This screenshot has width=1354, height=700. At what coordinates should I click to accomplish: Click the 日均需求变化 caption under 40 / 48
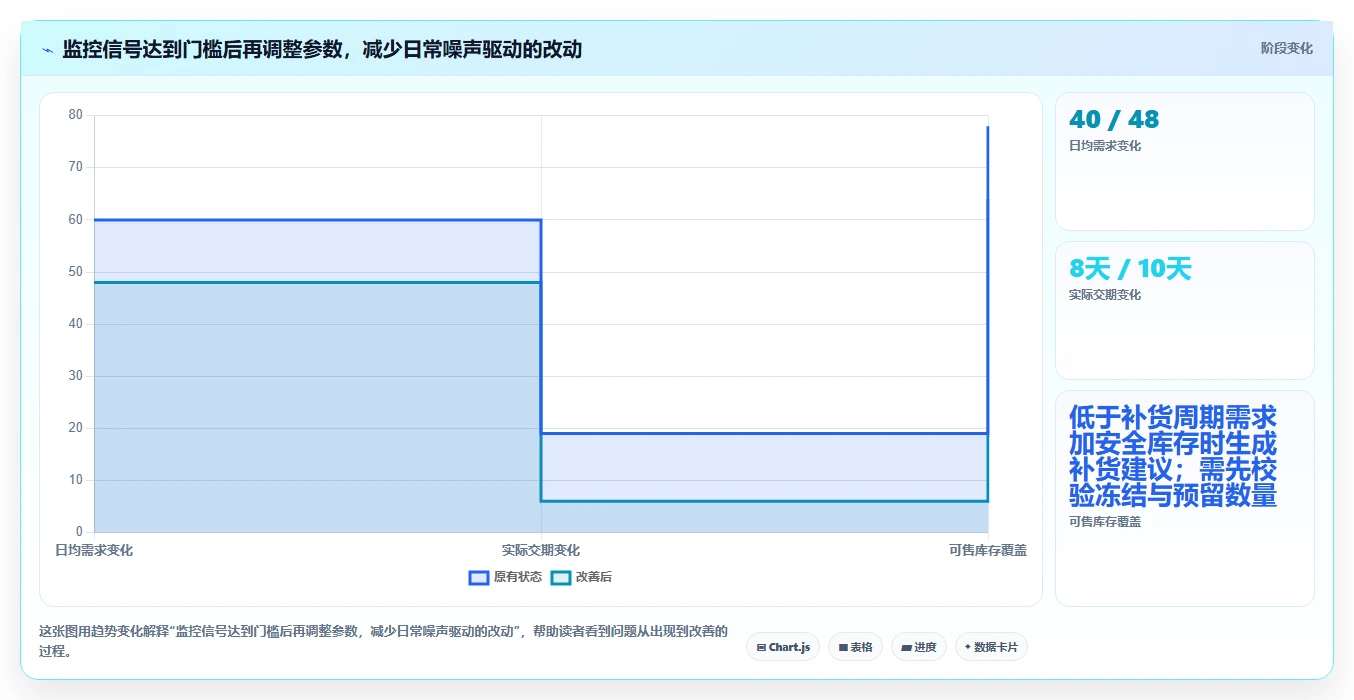pyautogui.click(x=1105, y=146)
